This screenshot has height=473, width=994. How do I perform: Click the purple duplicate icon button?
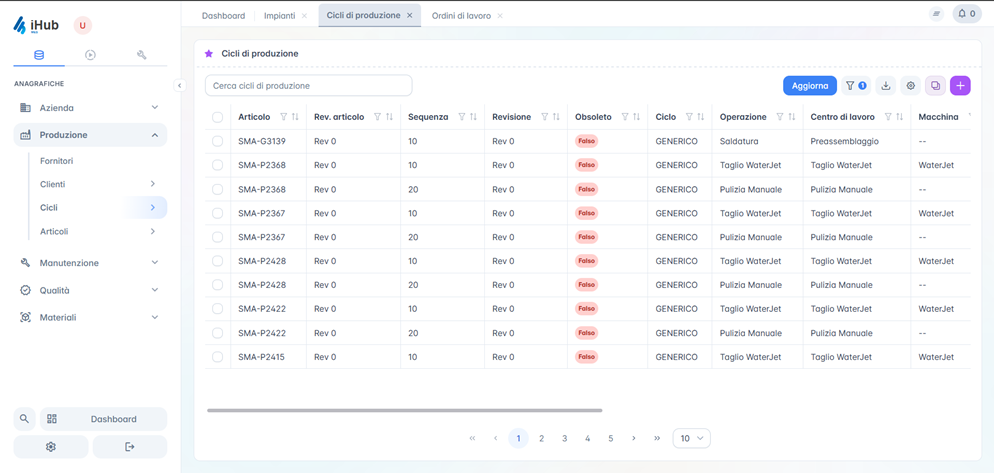click(935, 86)
